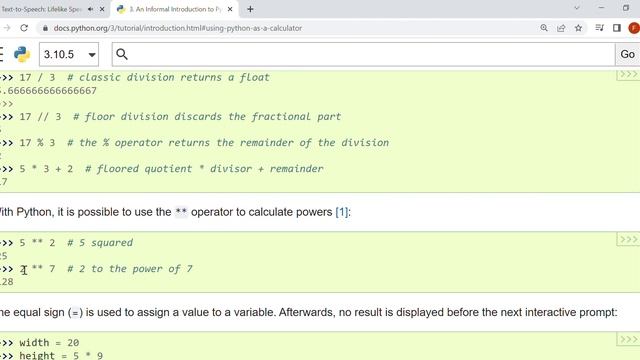This screenshot has width=640, height=360.
Task: Click the '# 2 to the power of 7' comment
Action: click(x=130, y=269)
